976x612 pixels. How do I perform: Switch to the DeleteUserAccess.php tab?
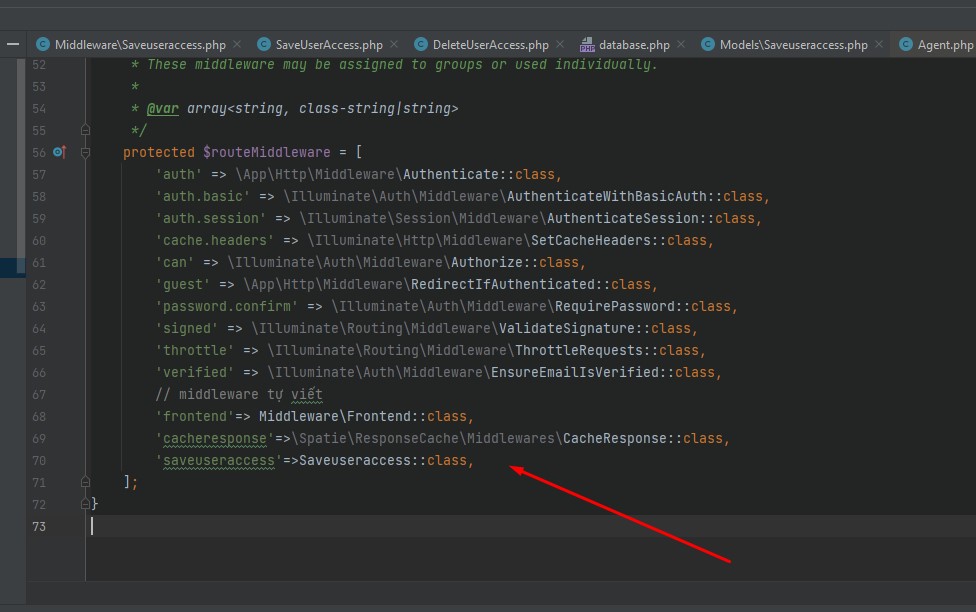pyautogui.click(x=490, y=45)
